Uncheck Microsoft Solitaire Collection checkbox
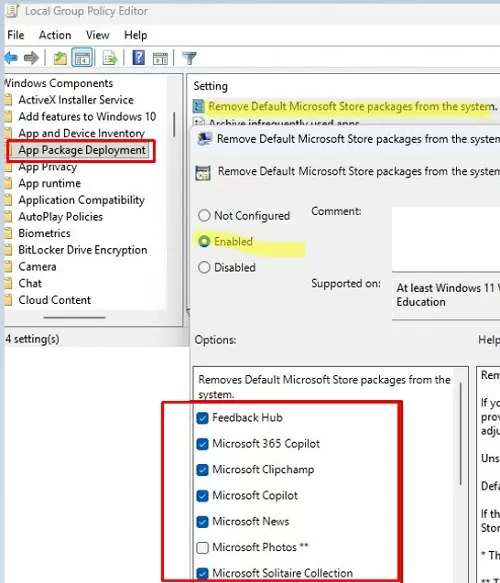500x583 pixels. (x=202, y=573)
